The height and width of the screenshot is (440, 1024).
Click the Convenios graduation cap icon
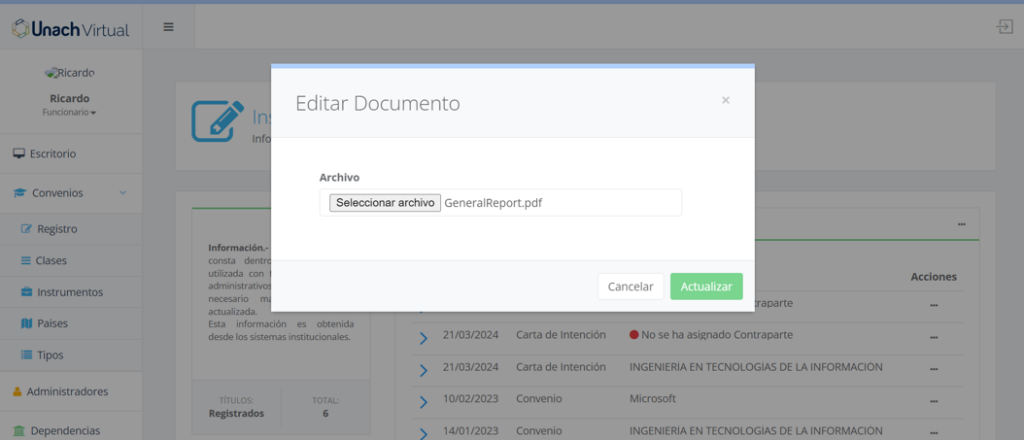pyautogui.click(x=20, y=193)
